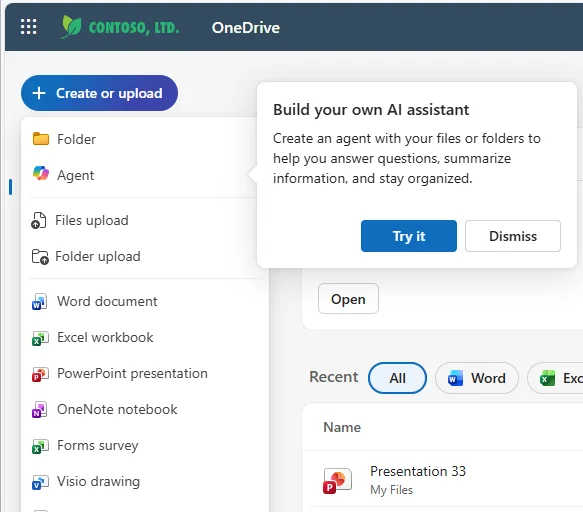Image resolution: width=583 pixels, height=512 pixels.
Task: Select the All recent filter
Action: [x=397, y=378]
